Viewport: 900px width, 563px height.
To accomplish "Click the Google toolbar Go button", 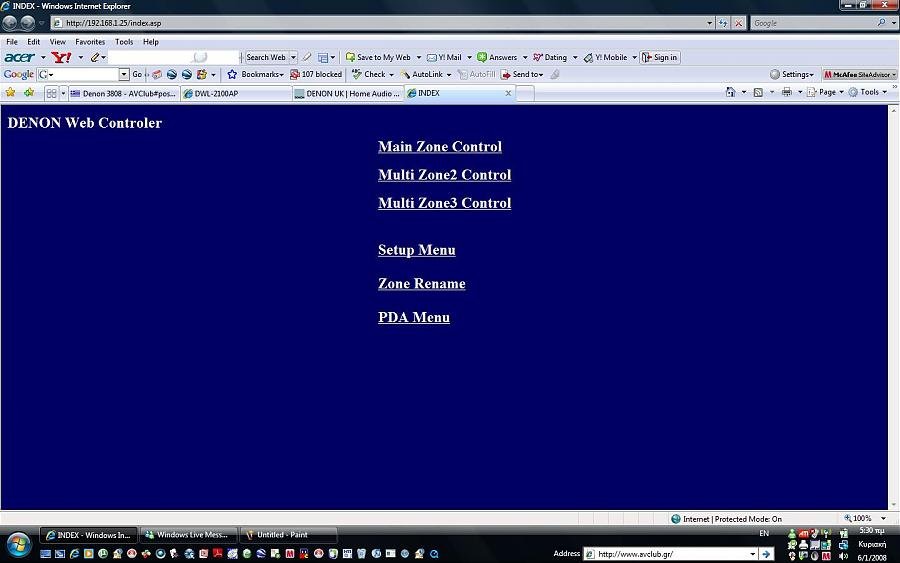I will pos(137,74).
